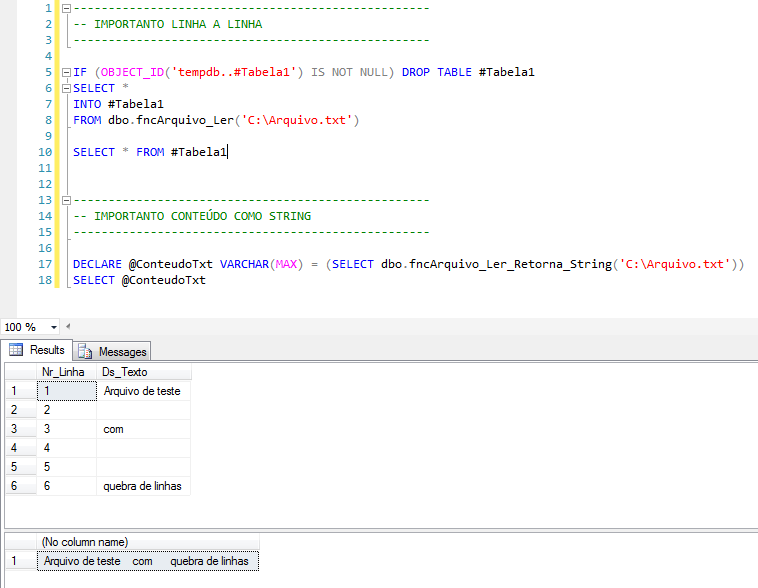Collapse the SELECT block at line 6
Viewport: 758px width, 588px height.
pos(67,88)
